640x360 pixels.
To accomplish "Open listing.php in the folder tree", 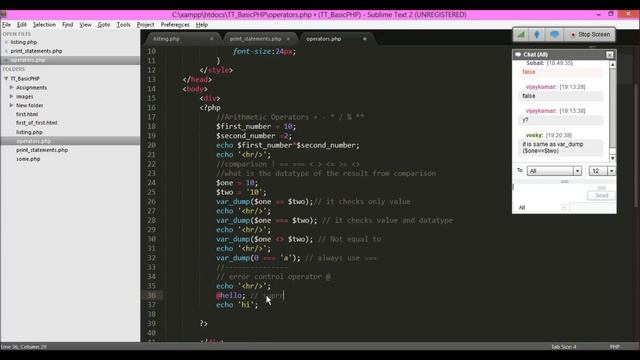I will coord(29,132).
